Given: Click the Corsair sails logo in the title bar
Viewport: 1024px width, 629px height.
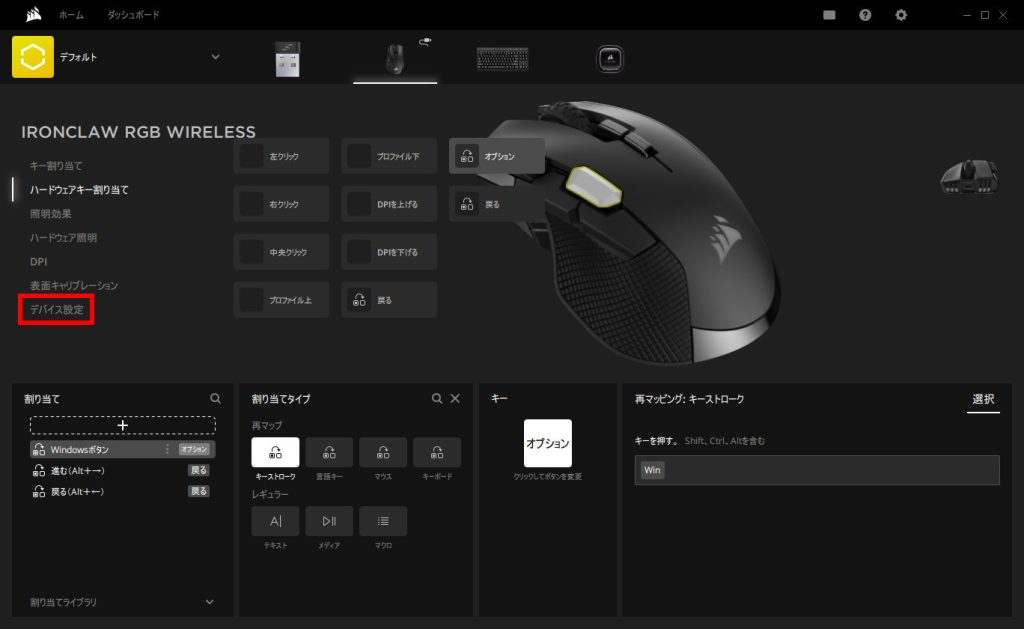Looking at the screenshot, I should [33, 14].
